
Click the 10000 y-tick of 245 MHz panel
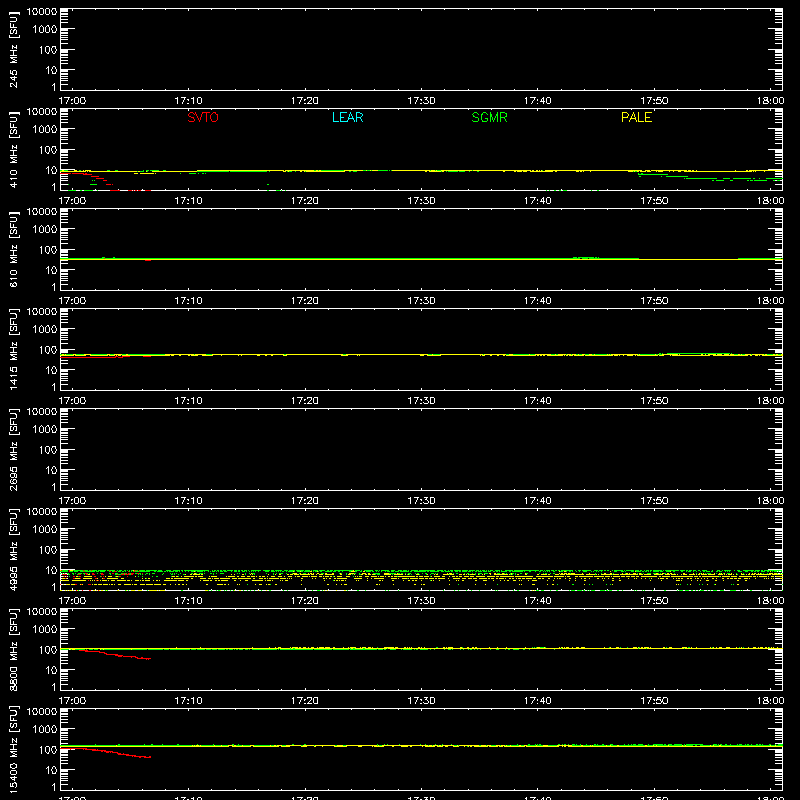[x=42, y=12]
